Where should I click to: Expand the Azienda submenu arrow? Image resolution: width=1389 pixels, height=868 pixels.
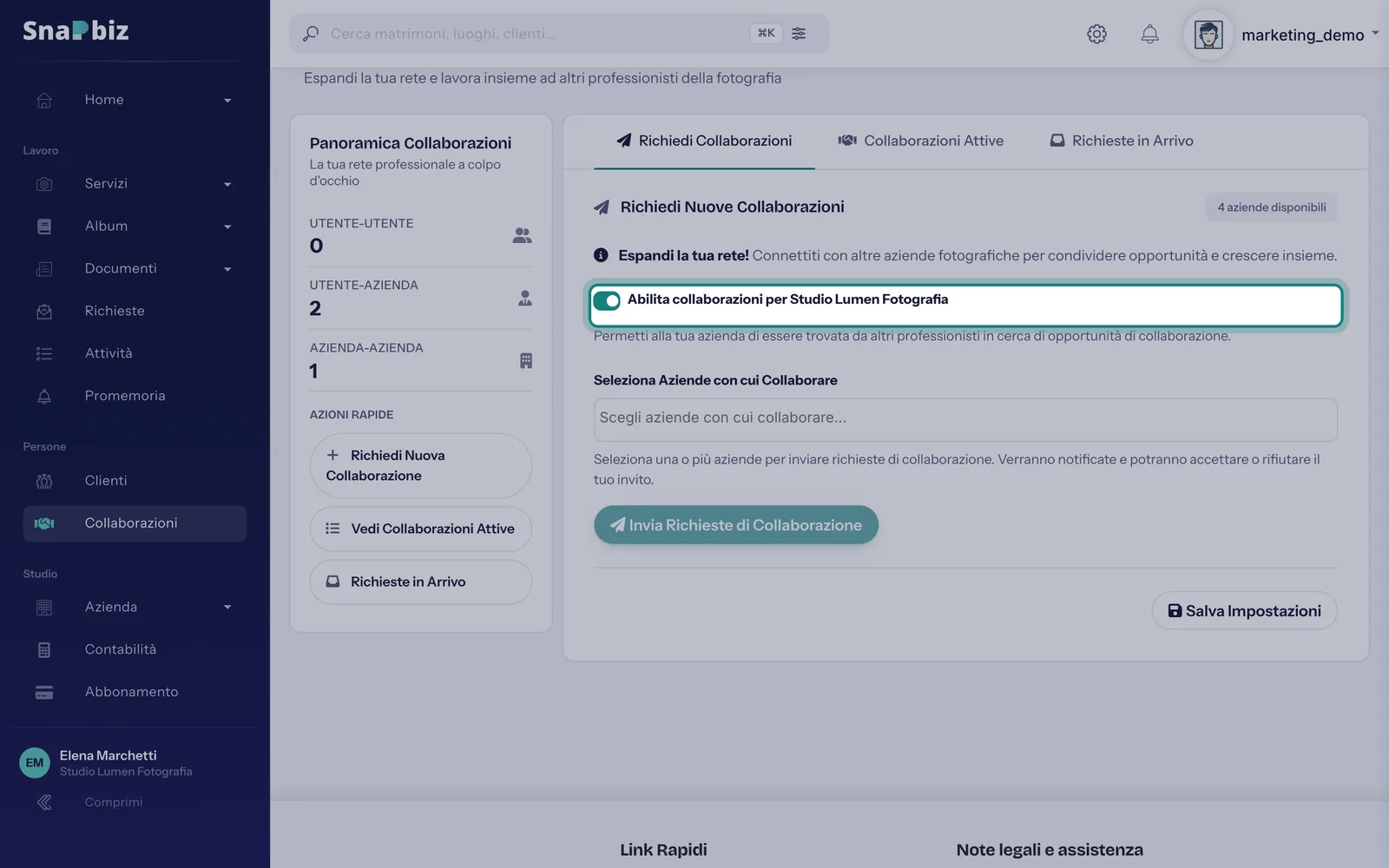tap(227, 607)
